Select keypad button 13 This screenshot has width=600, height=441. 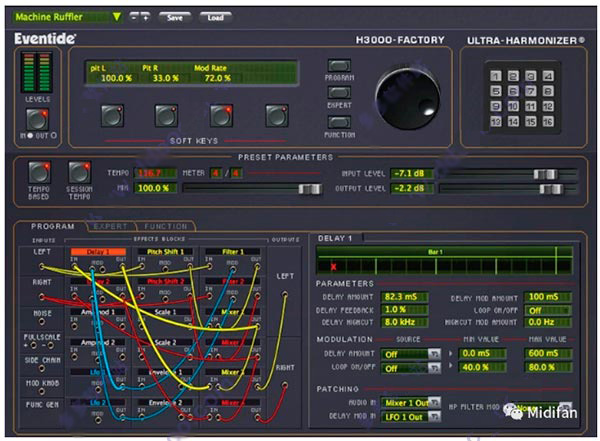(496, 121)
